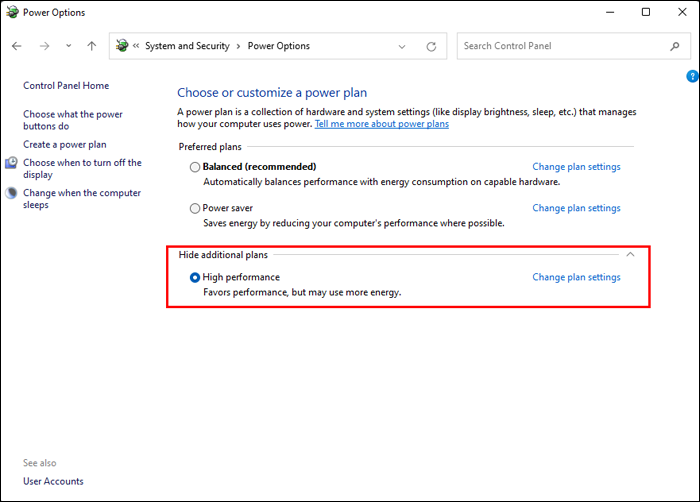Refresh the Power Options page
Screen dimensions: 700x502
(x=431, y=46)
